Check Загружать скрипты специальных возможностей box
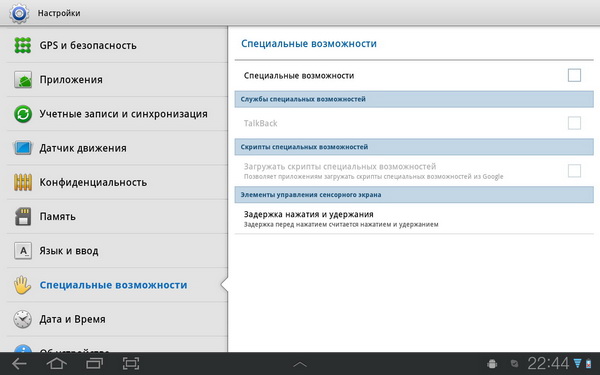 [574, 171]
